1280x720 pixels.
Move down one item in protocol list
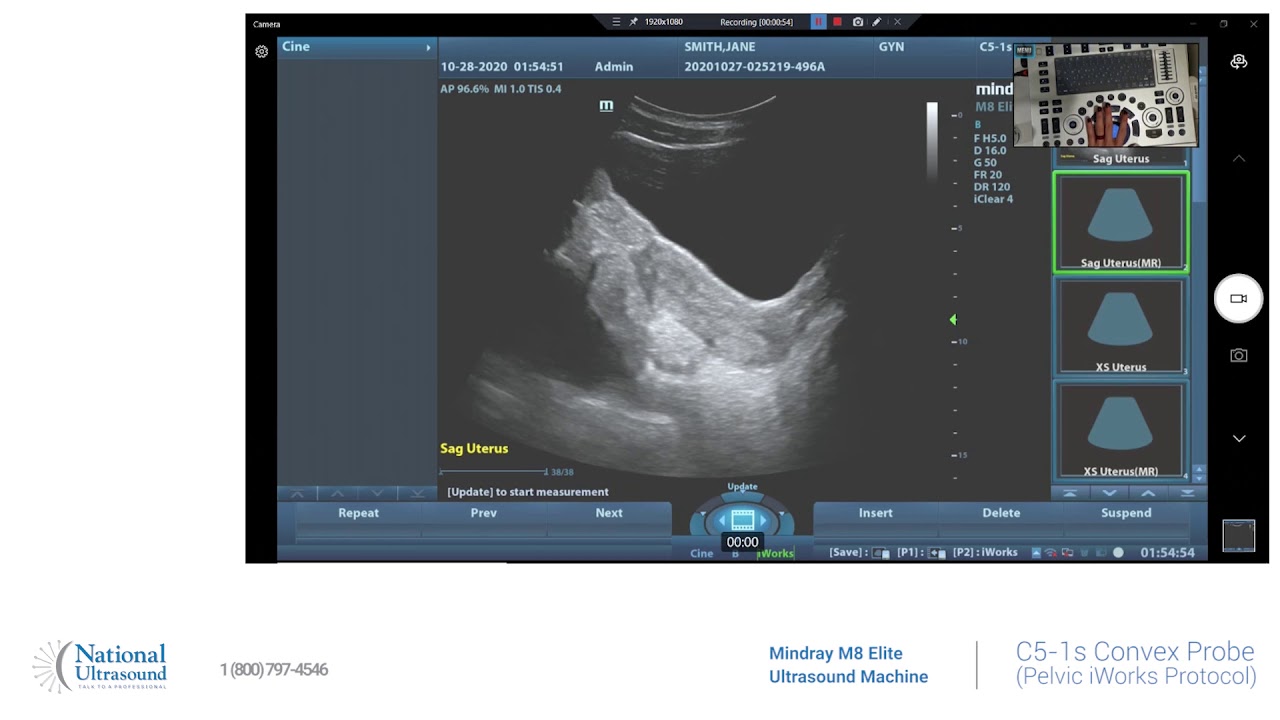coord(1109,493)
